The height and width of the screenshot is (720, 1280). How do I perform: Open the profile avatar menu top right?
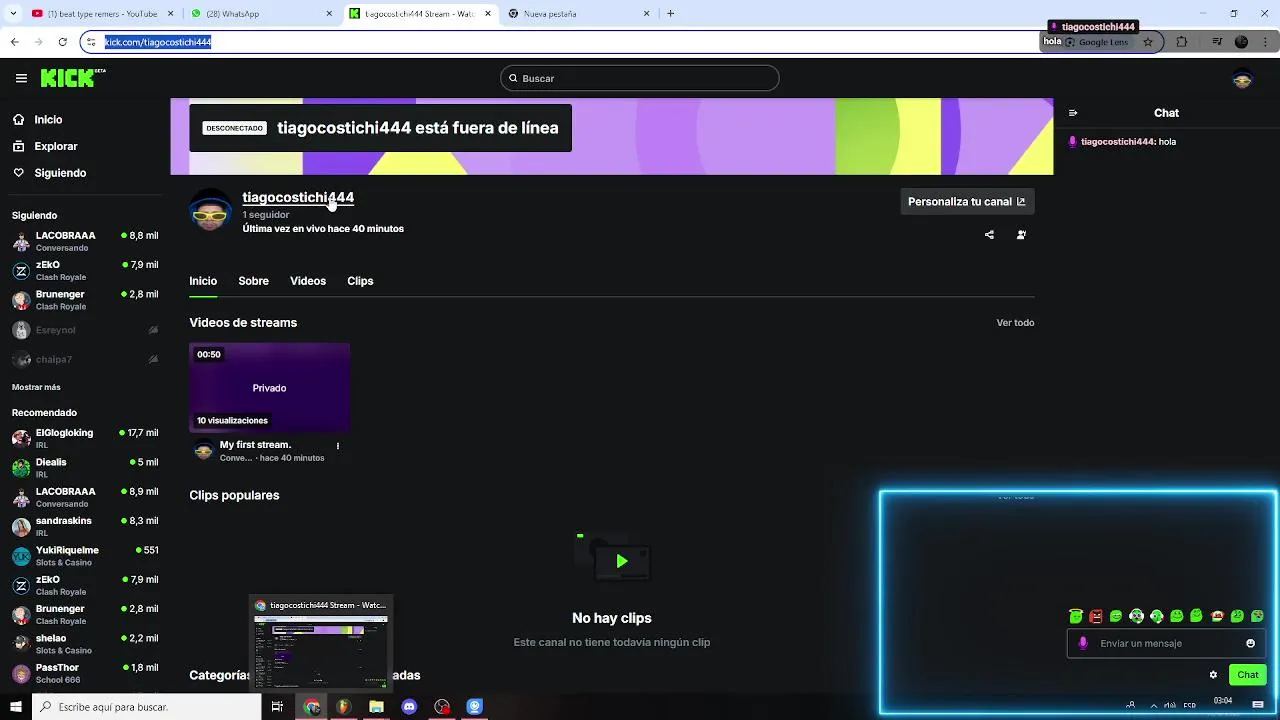(x=1242, y=79)
